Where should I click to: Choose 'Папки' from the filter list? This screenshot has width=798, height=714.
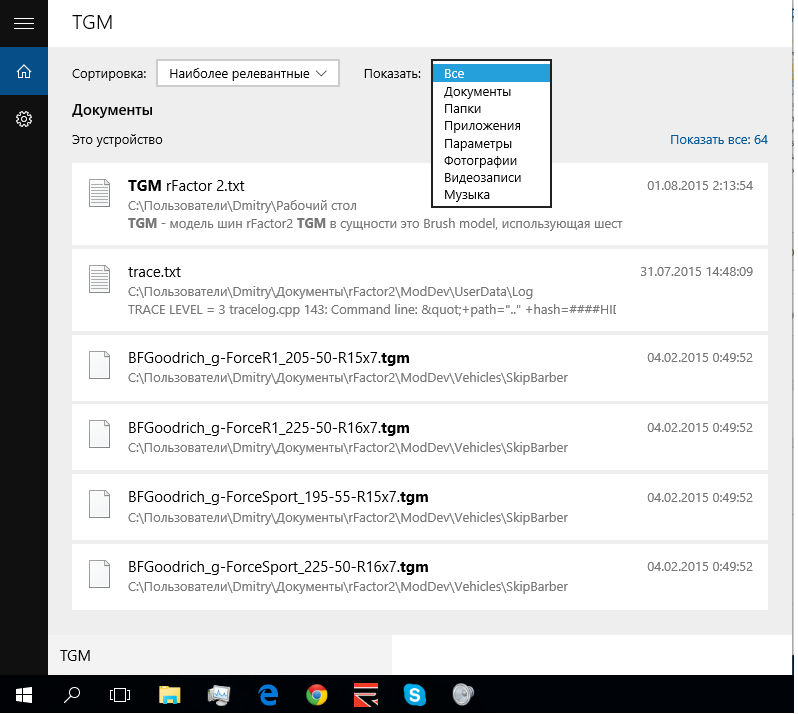pos(462,108)
